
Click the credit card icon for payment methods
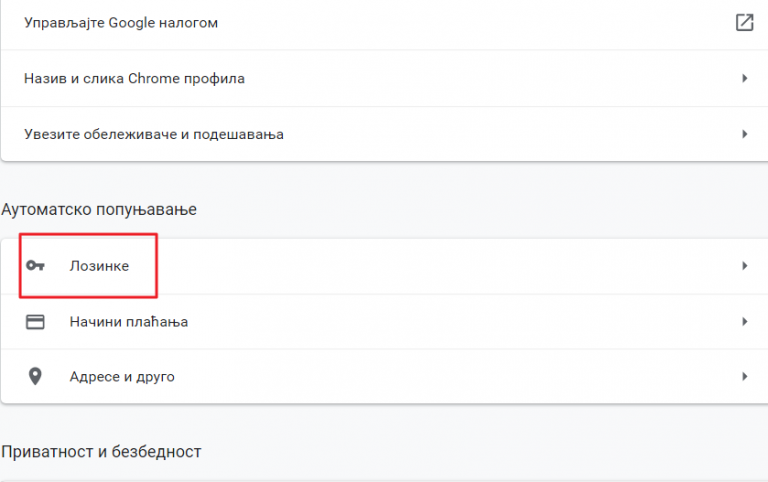[x=36, y=322]
